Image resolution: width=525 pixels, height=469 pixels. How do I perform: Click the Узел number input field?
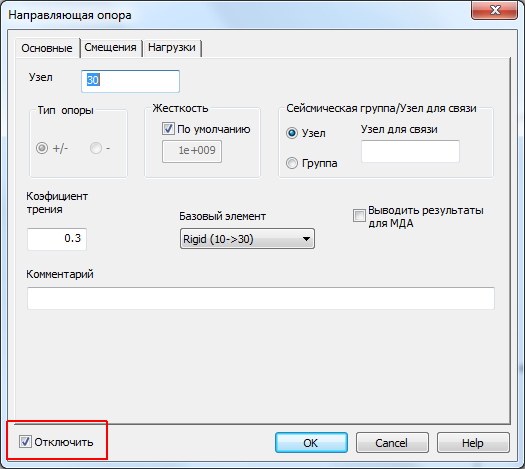point(130,81)
